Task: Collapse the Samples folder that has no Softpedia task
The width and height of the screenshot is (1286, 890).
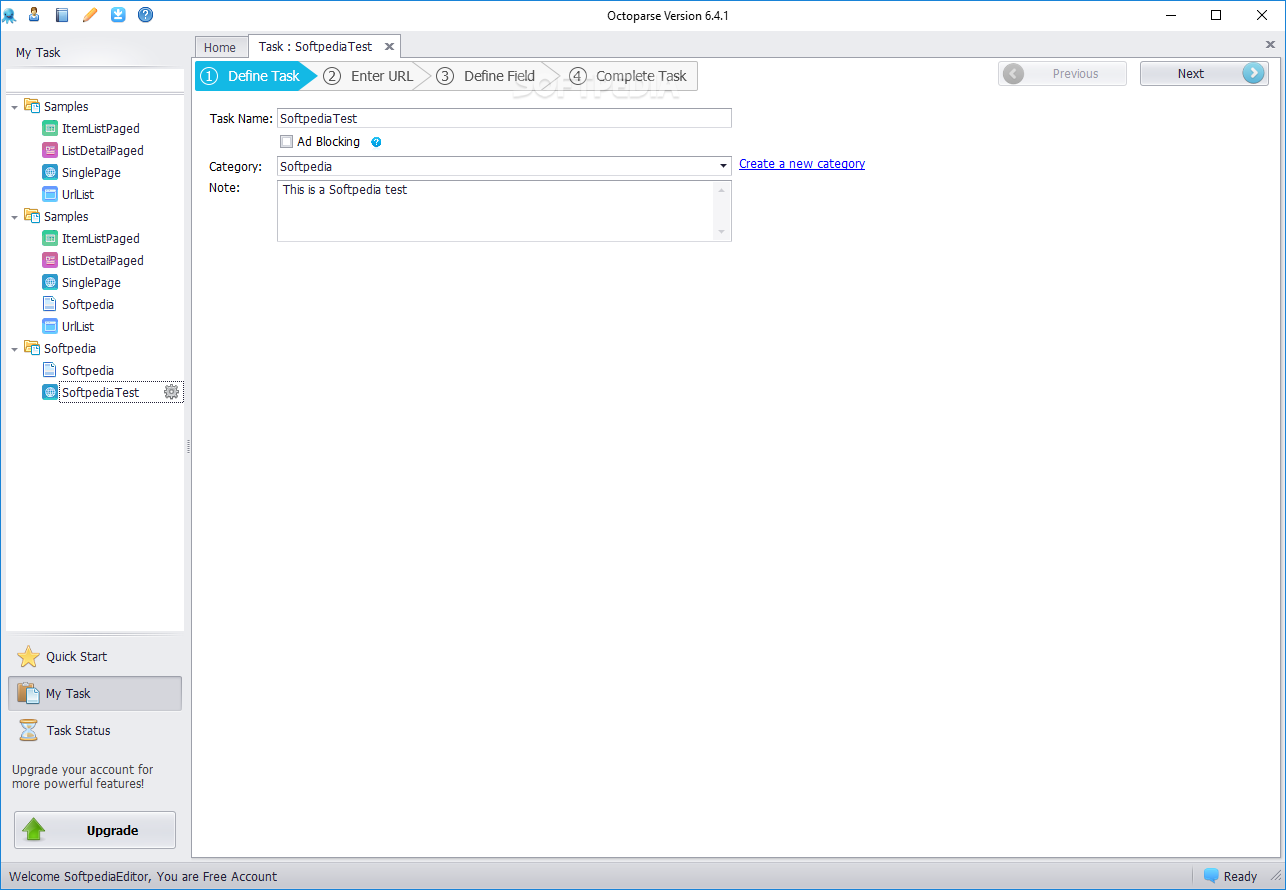Action: (x=14, y=107)
